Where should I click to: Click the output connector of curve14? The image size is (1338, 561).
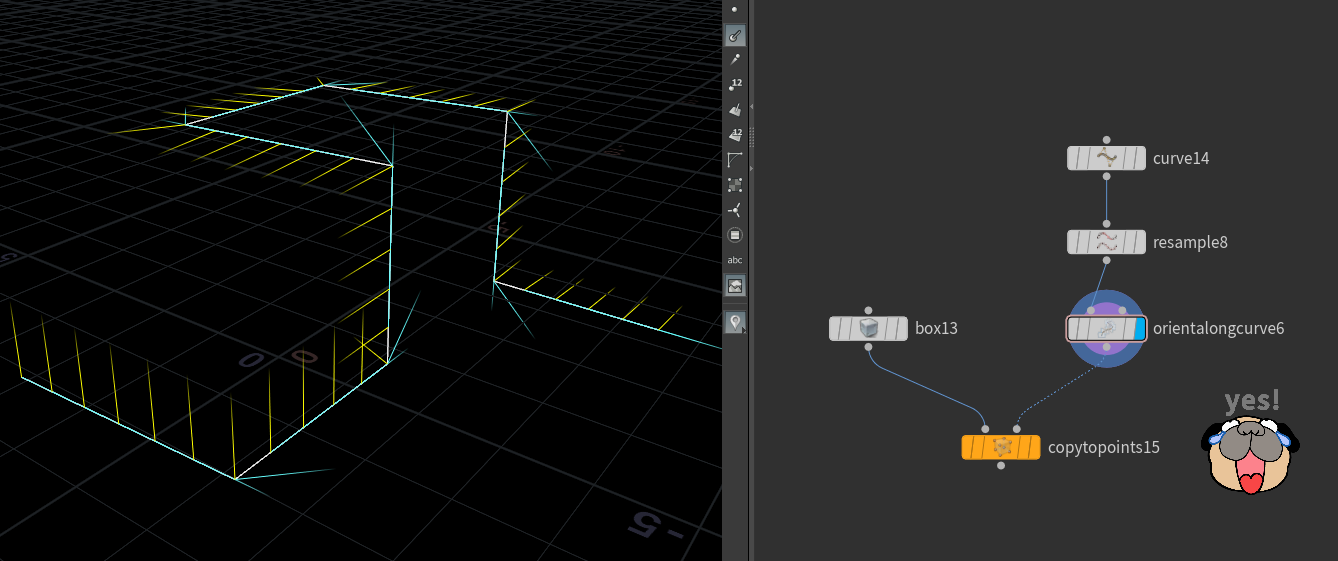(1106, 177)
